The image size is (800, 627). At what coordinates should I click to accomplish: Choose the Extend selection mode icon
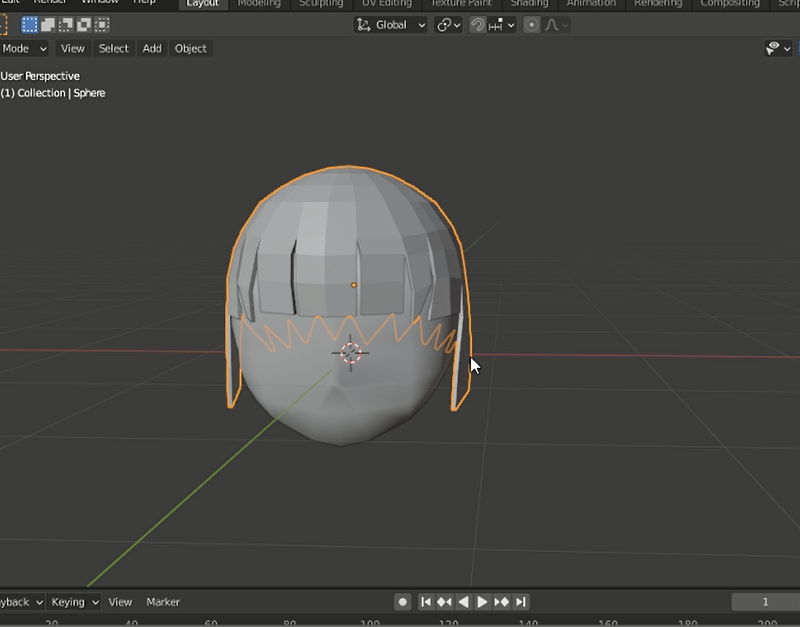[48, 24]
